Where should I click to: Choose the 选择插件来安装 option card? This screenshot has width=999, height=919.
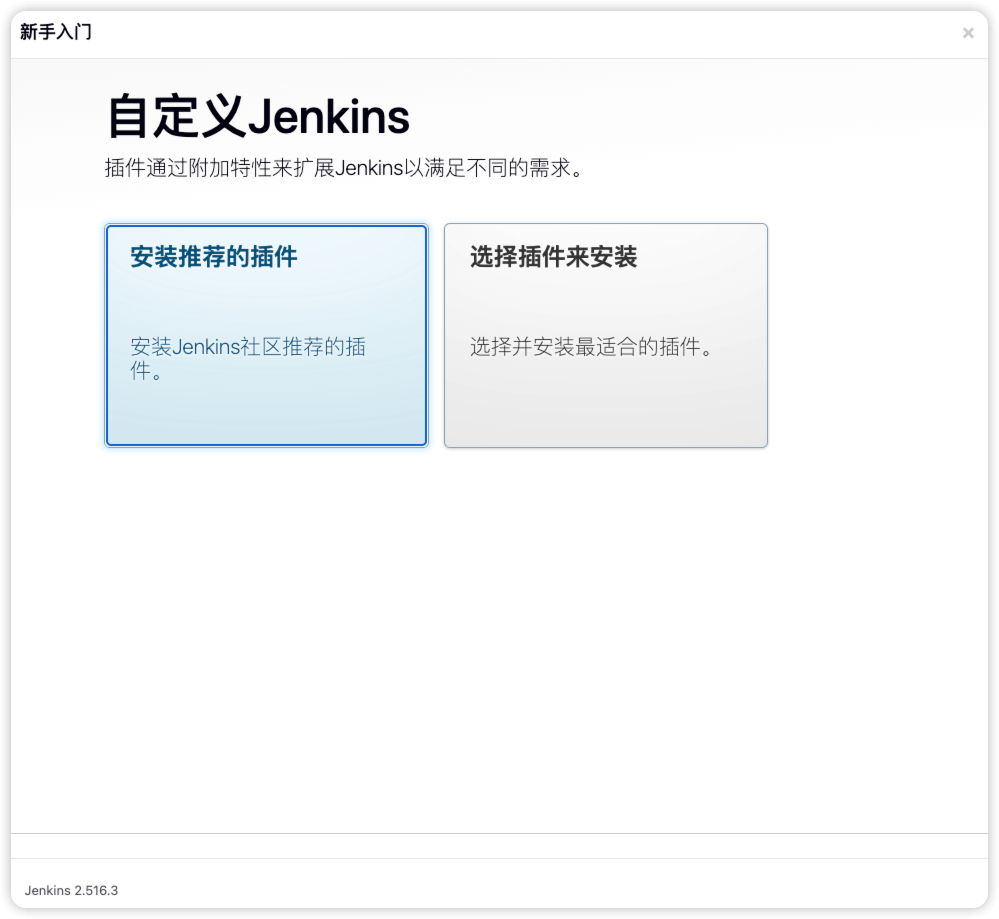tap(606, 335)
